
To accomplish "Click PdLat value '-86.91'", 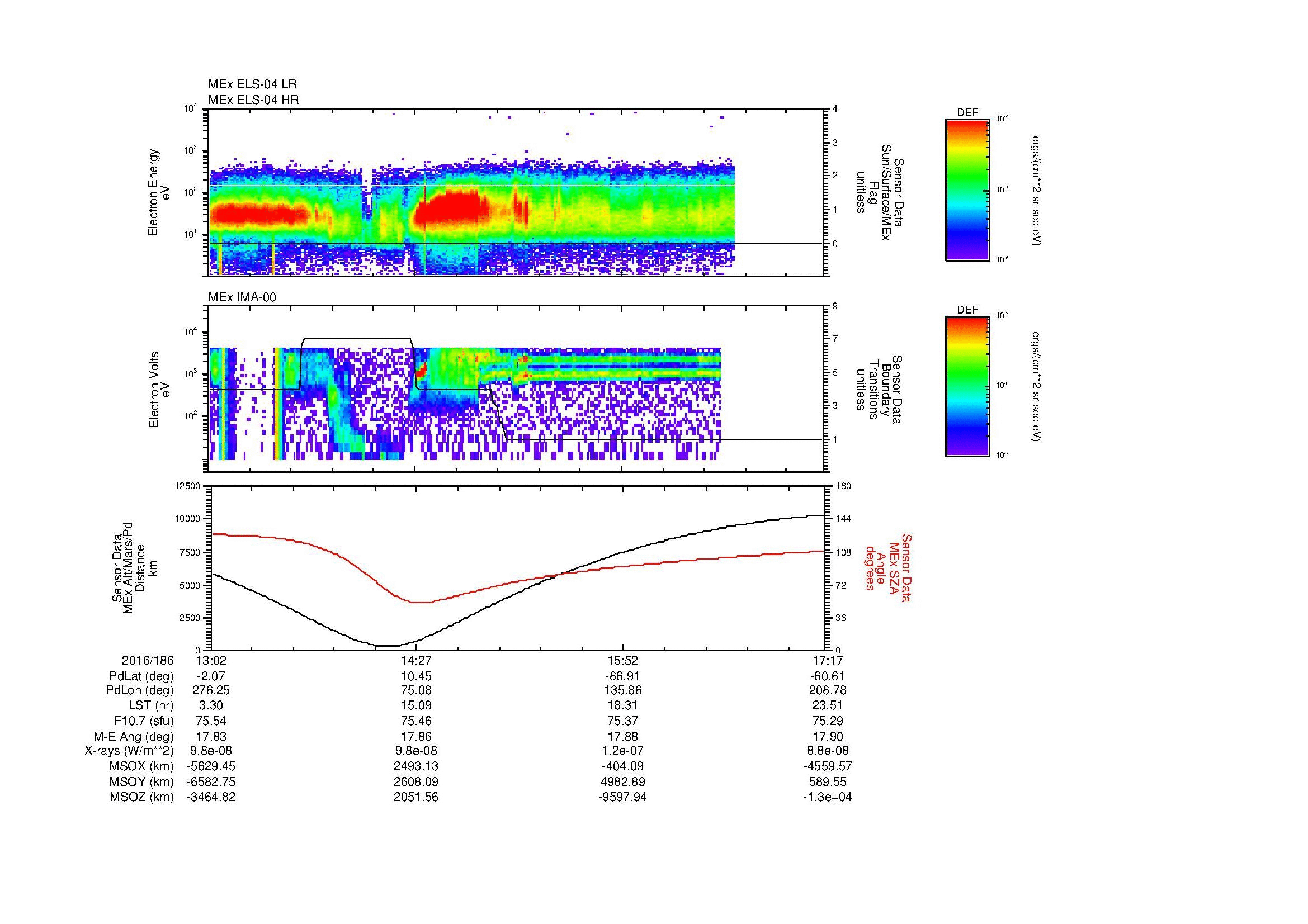I will pos(622,676).
